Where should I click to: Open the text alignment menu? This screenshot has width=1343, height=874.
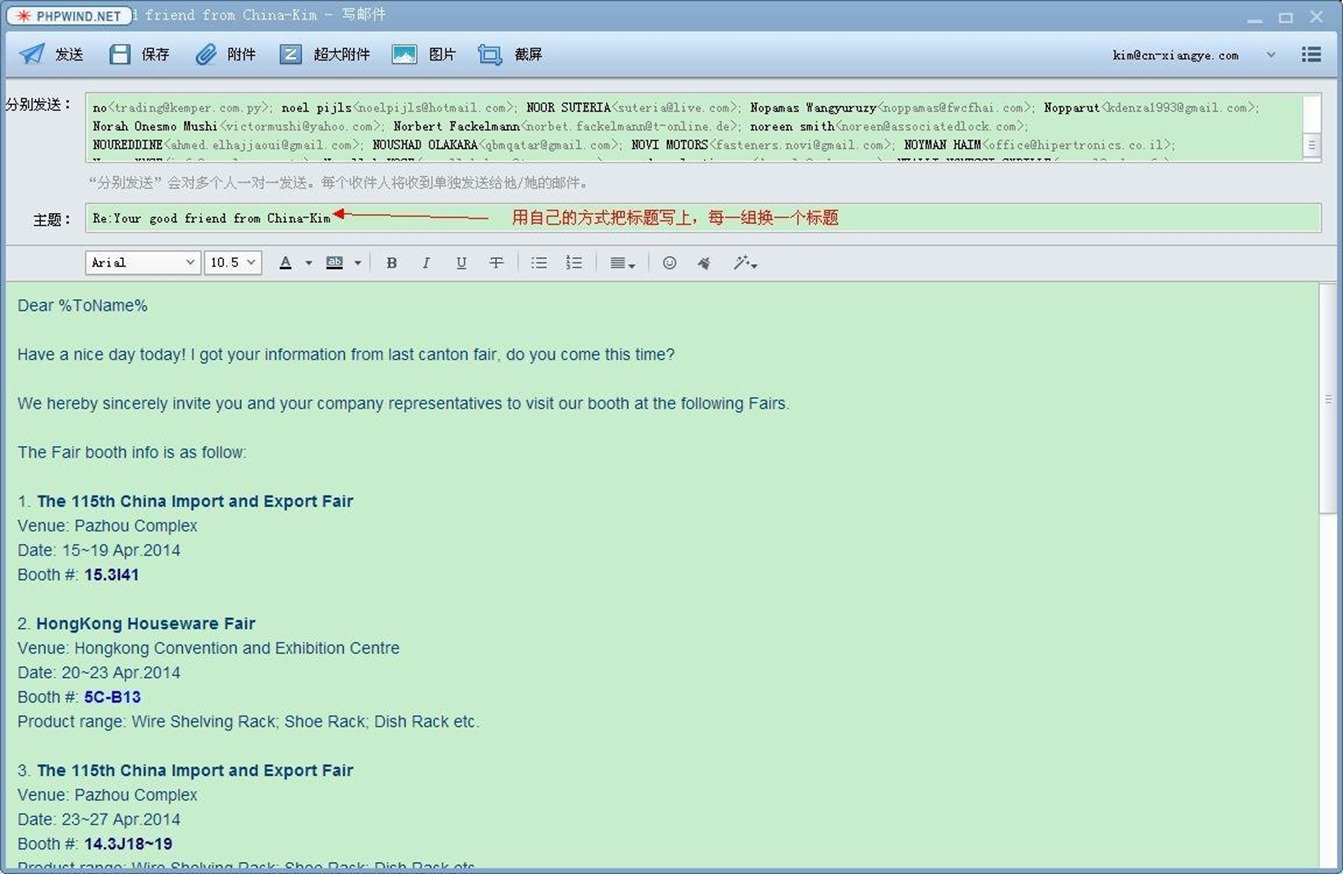[622, 263]
